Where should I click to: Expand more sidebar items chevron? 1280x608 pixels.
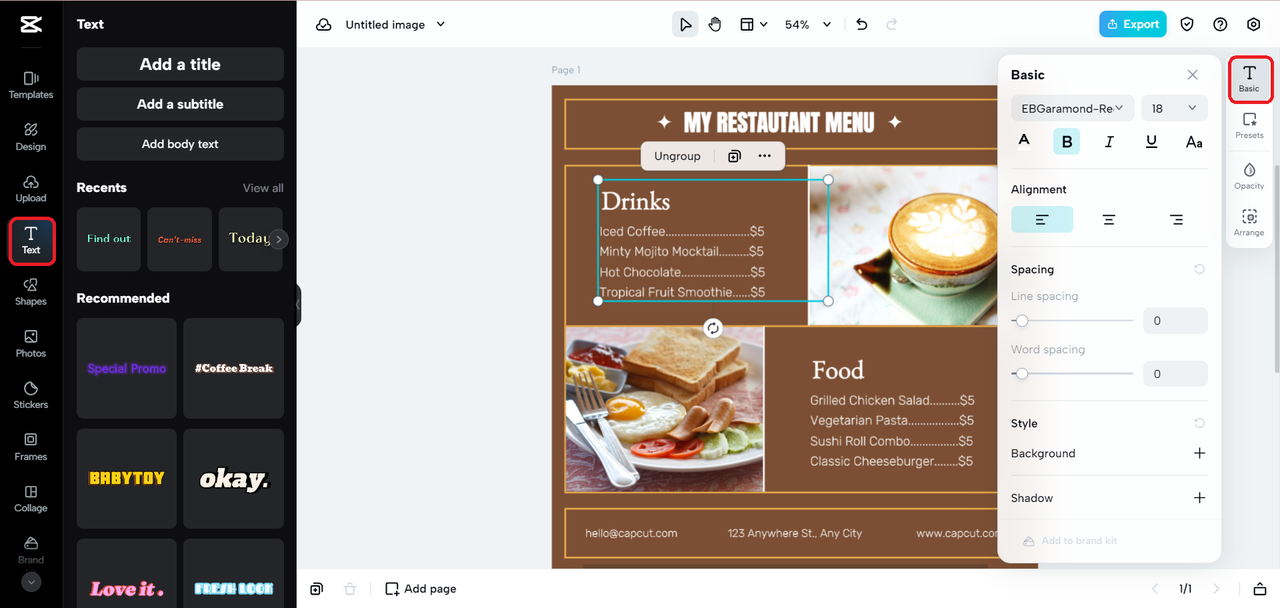tap(31, 581)
